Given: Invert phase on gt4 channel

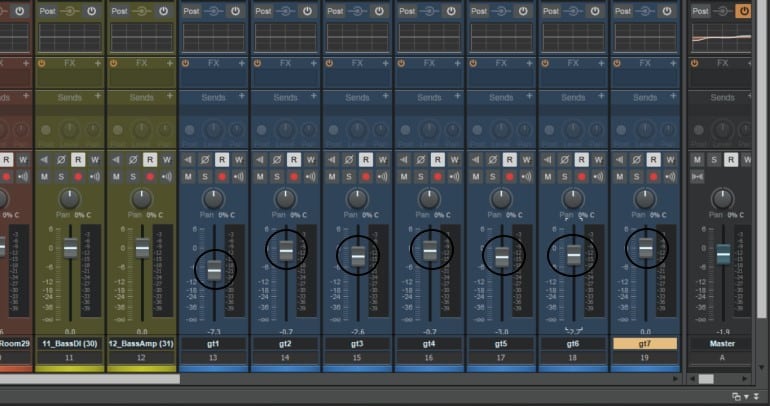Looking at the screenshot, I should point(421,159).
